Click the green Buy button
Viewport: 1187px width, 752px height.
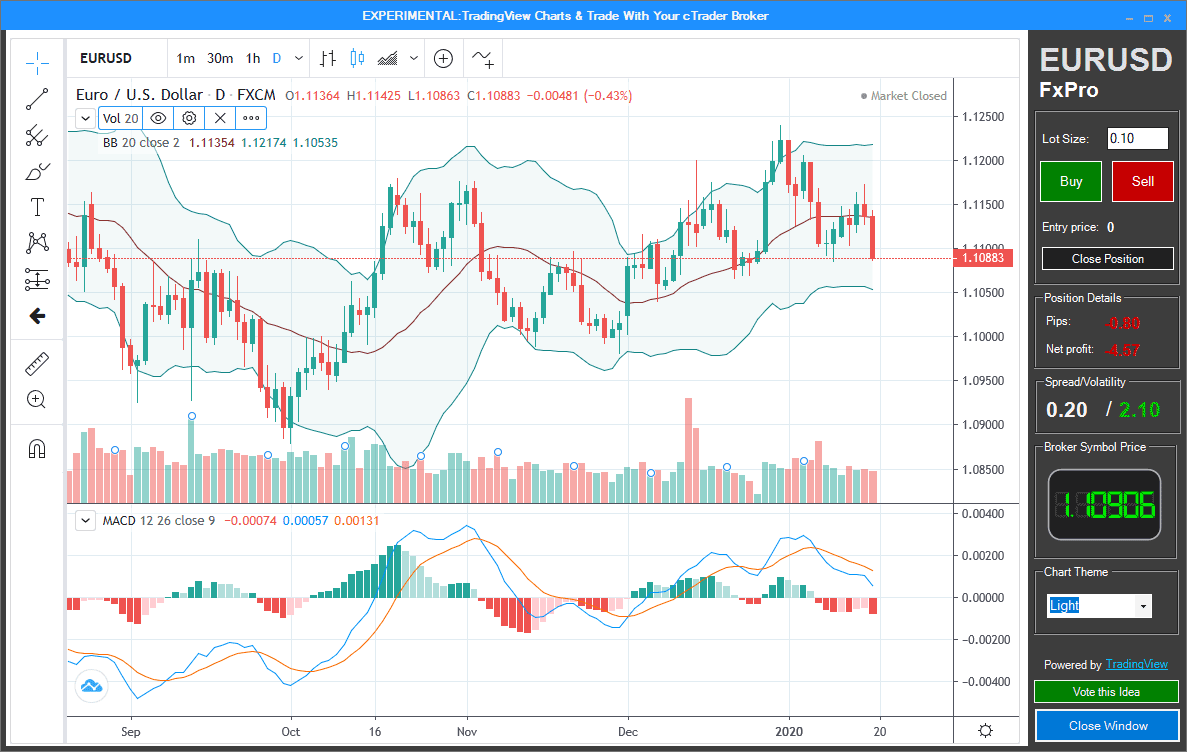click(x=1070, y=181)
